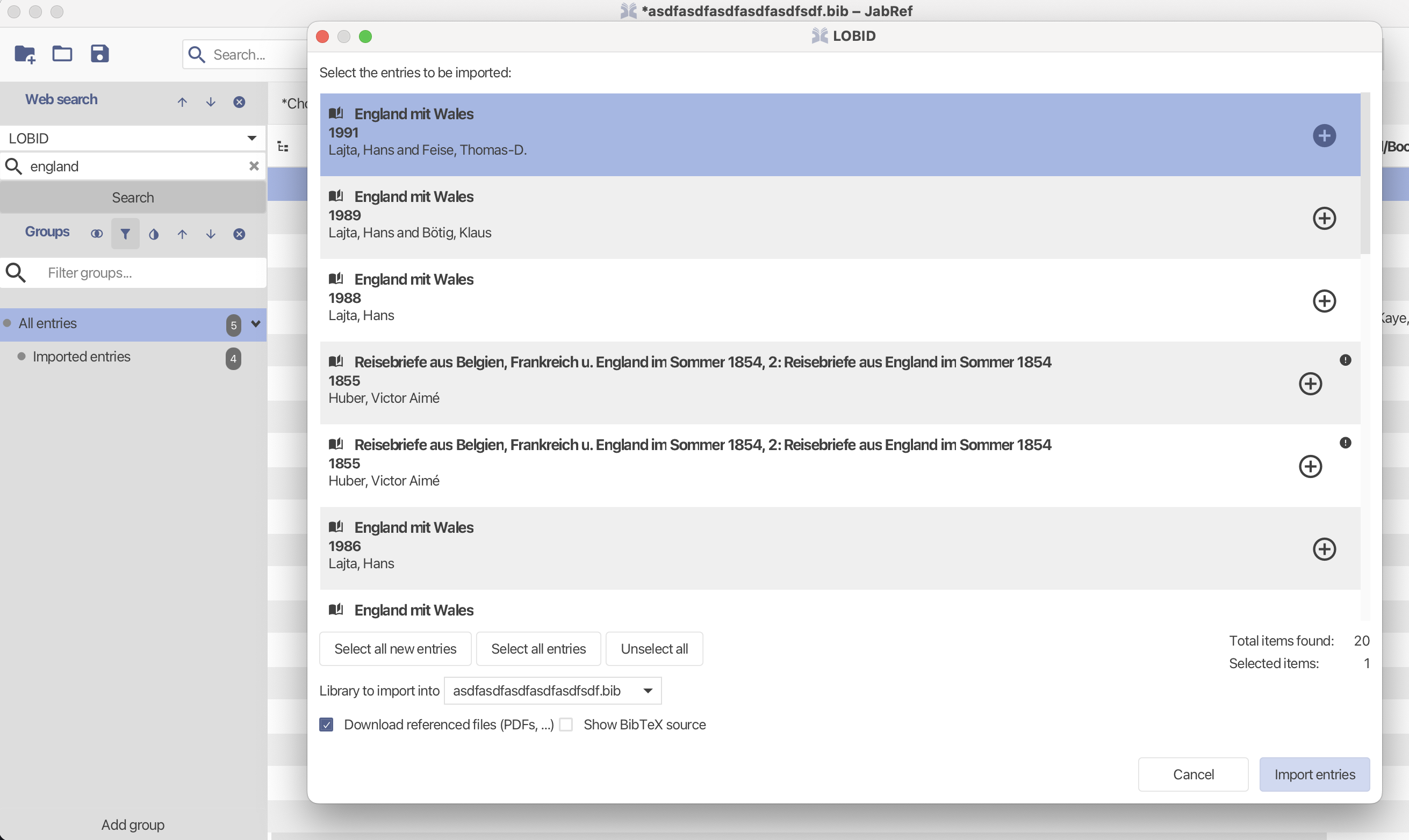The height and width of the screenshot is (840, 1409).
Task: Click Import entries button
Action: (1314, 774)
